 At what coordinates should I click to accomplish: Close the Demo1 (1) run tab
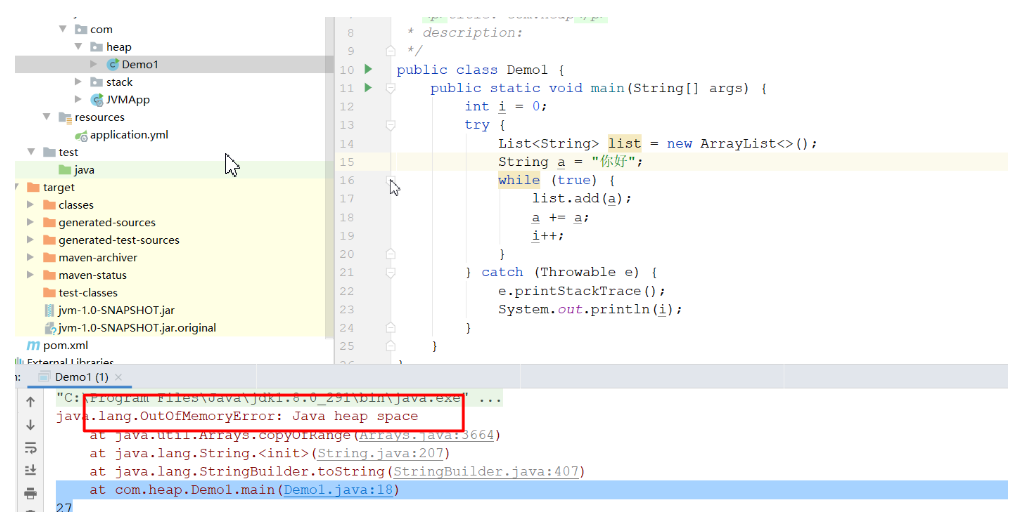point(119,377)
